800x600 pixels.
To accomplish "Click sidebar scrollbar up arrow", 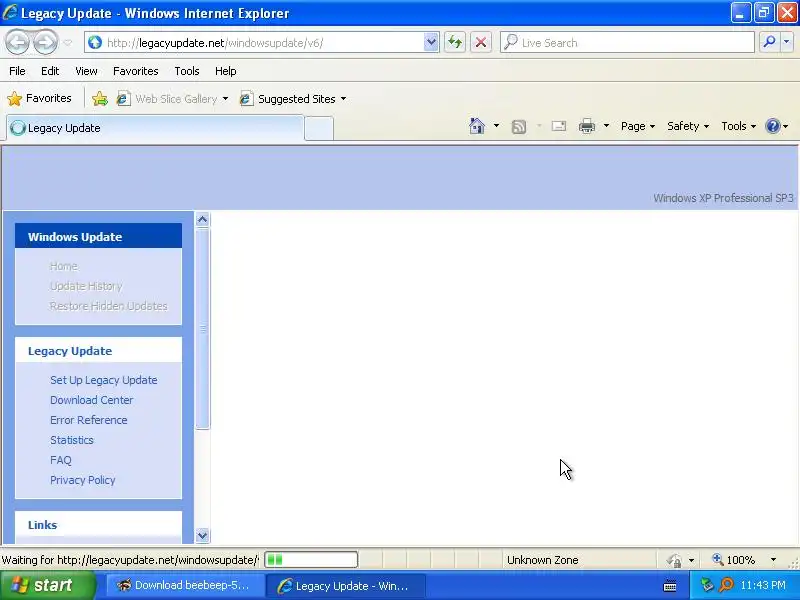I will point(203,219).
